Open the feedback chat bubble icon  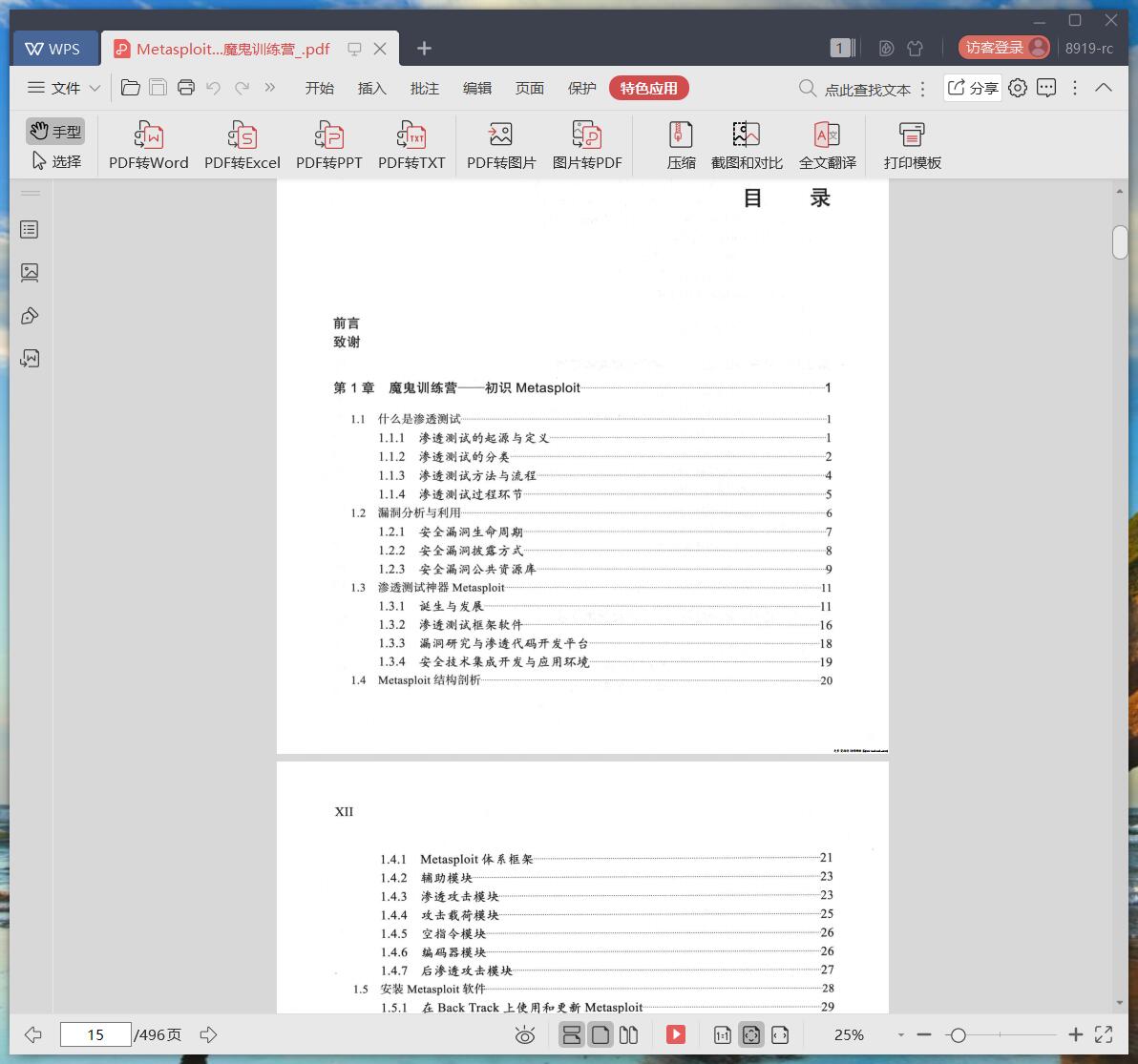click(1046, 88)
